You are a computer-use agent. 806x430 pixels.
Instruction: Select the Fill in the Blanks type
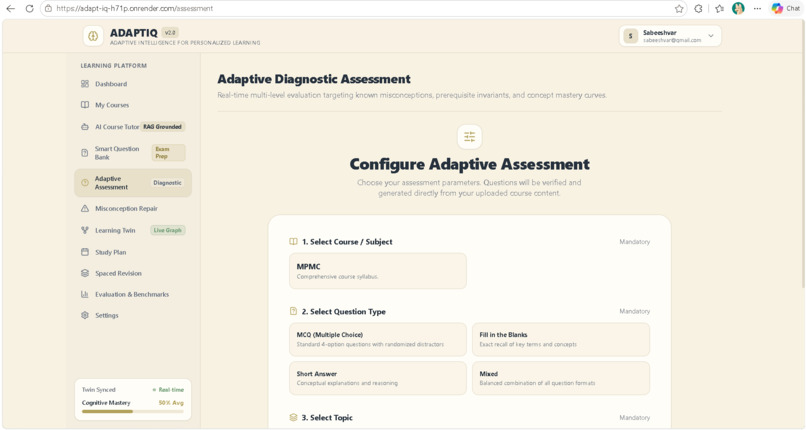tap(561, 339)
